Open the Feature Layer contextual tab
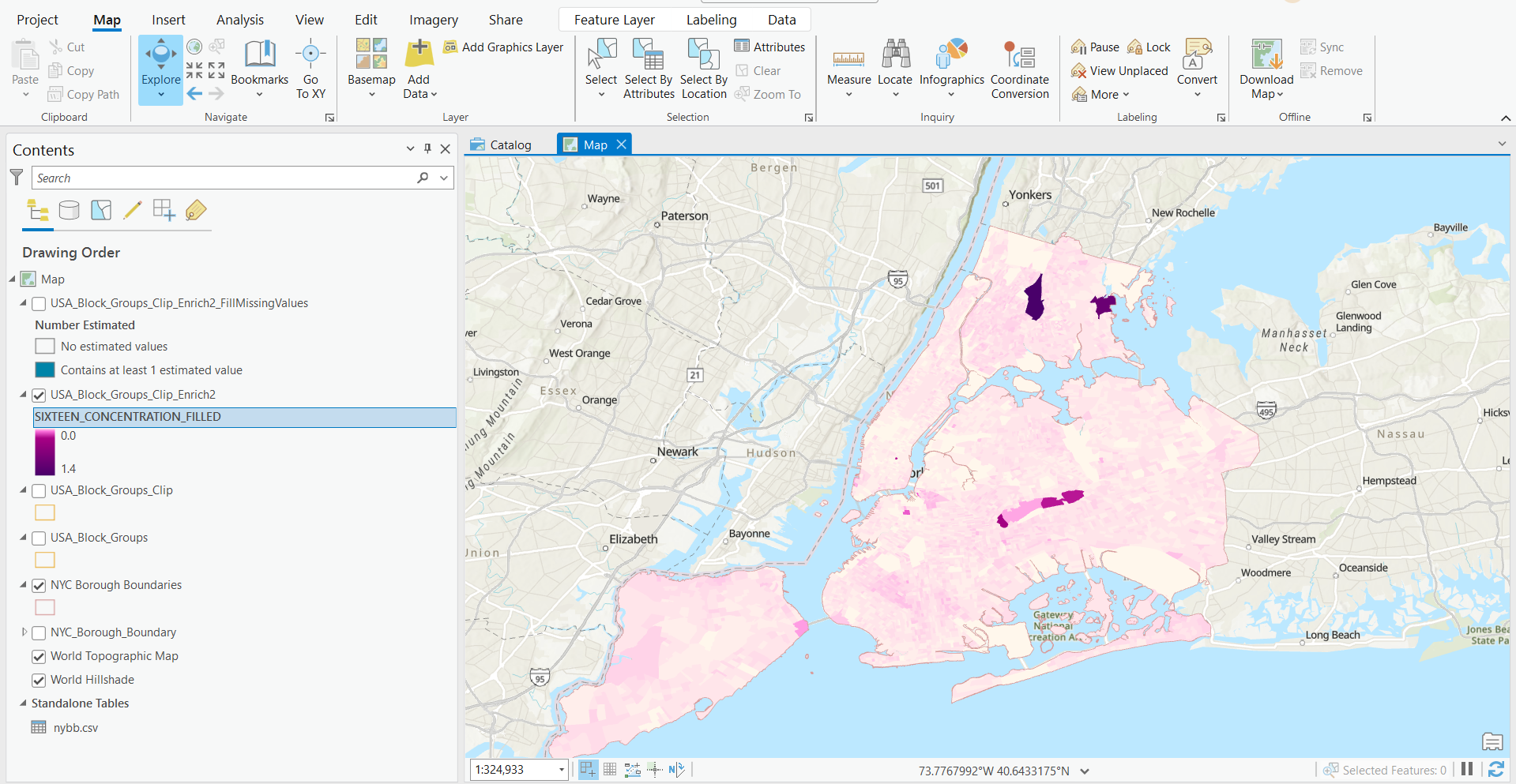 point(615,20)
